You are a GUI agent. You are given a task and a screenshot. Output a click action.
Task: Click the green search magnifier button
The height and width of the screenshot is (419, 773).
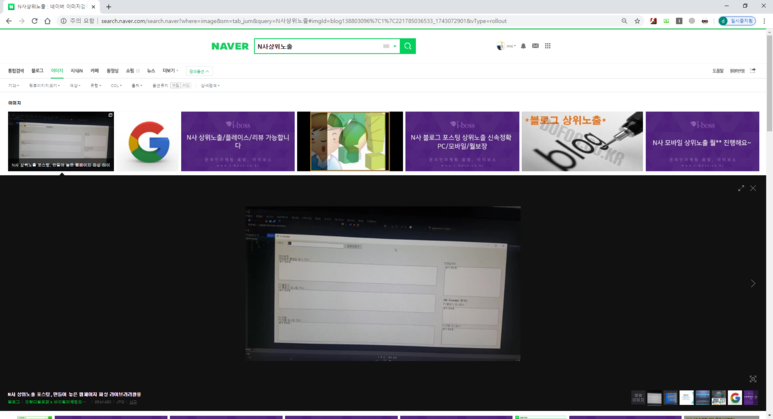click(x=408, y=46)
